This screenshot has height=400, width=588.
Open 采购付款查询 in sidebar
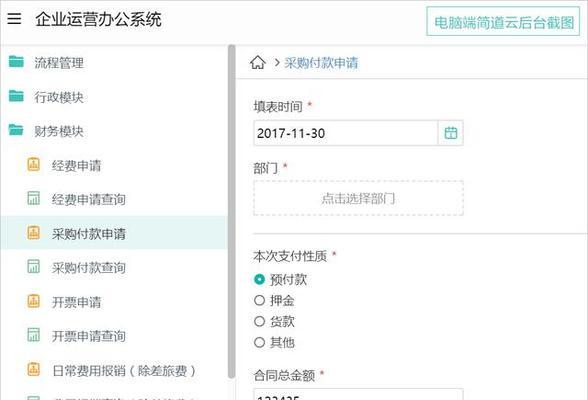89,268
